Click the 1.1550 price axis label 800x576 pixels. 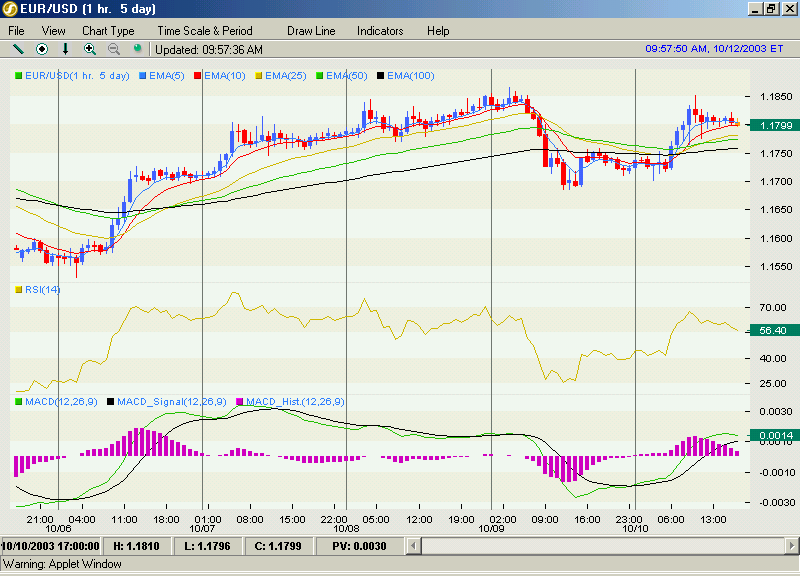776,267
